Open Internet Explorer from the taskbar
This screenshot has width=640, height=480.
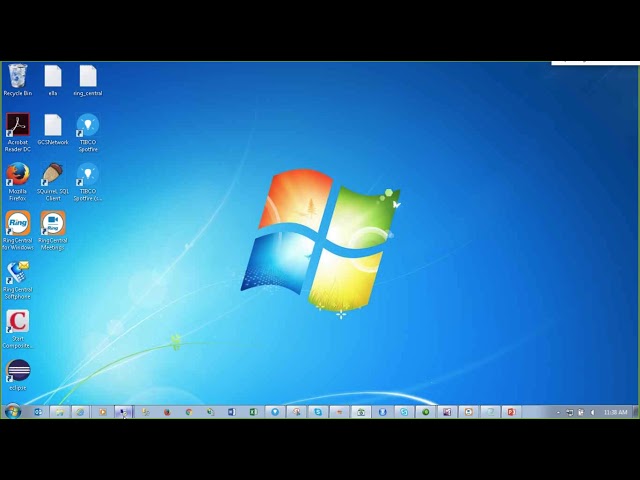pyautogui.click(x=80, y=412)
